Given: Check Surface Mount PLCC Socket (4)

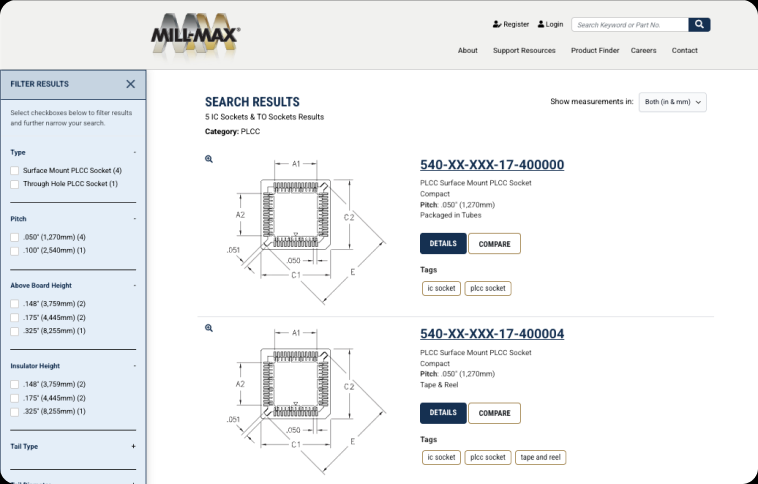Looking at the screenshot, I should click(x=15, y=171).
